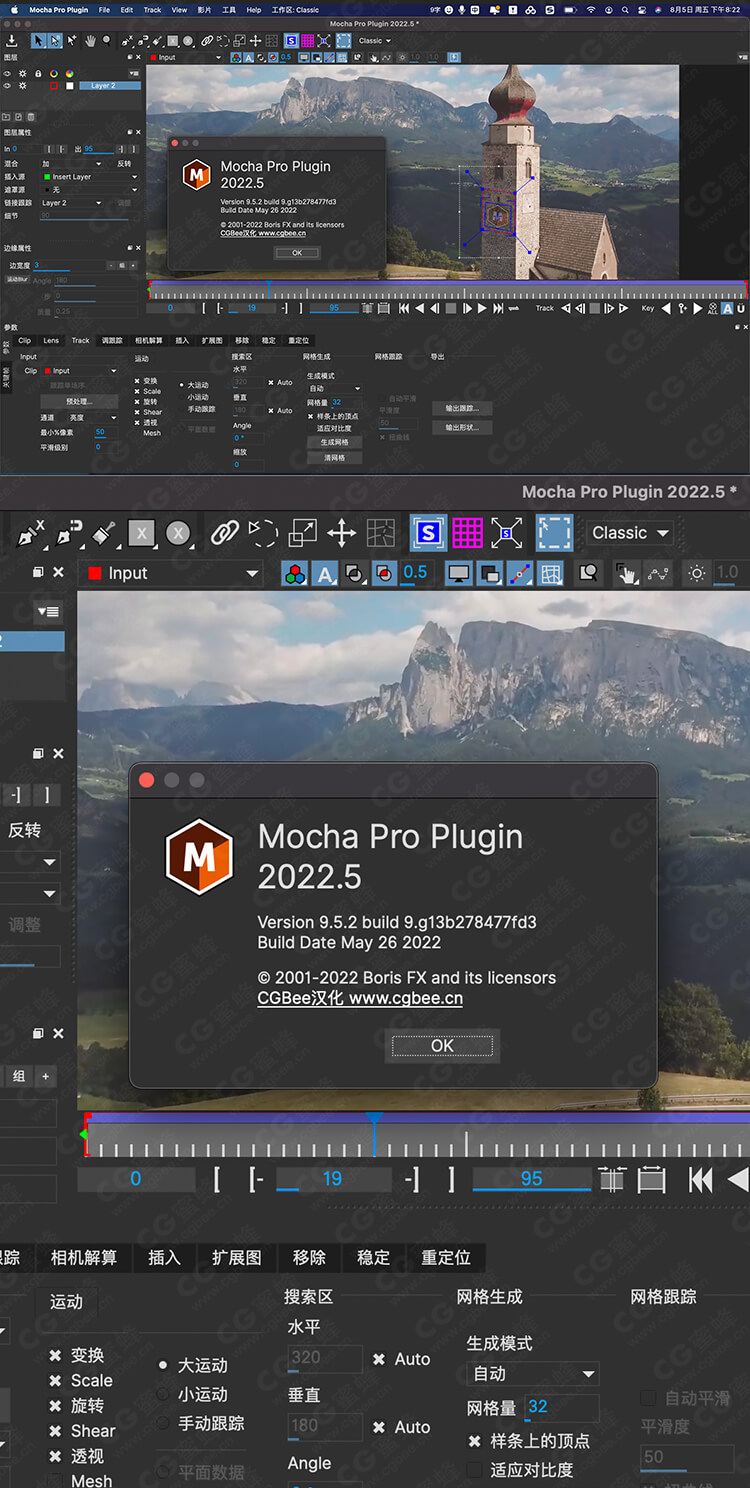The image size is (750, 1488).
Task: Activate the four-arrow move tool in enlarged toolbar
Action: coord(341,533)
